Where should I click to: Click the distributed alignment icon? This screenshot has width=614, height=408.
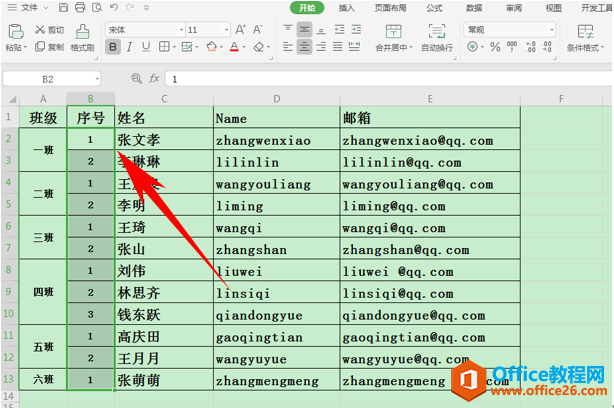pyautogui.click(x=354, y=47)
